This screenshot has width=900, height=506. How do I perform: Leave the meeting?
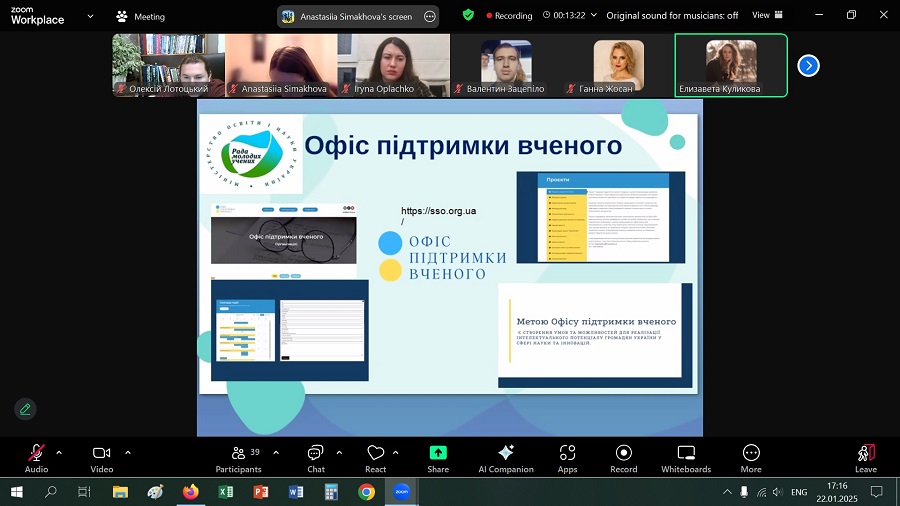866,458
